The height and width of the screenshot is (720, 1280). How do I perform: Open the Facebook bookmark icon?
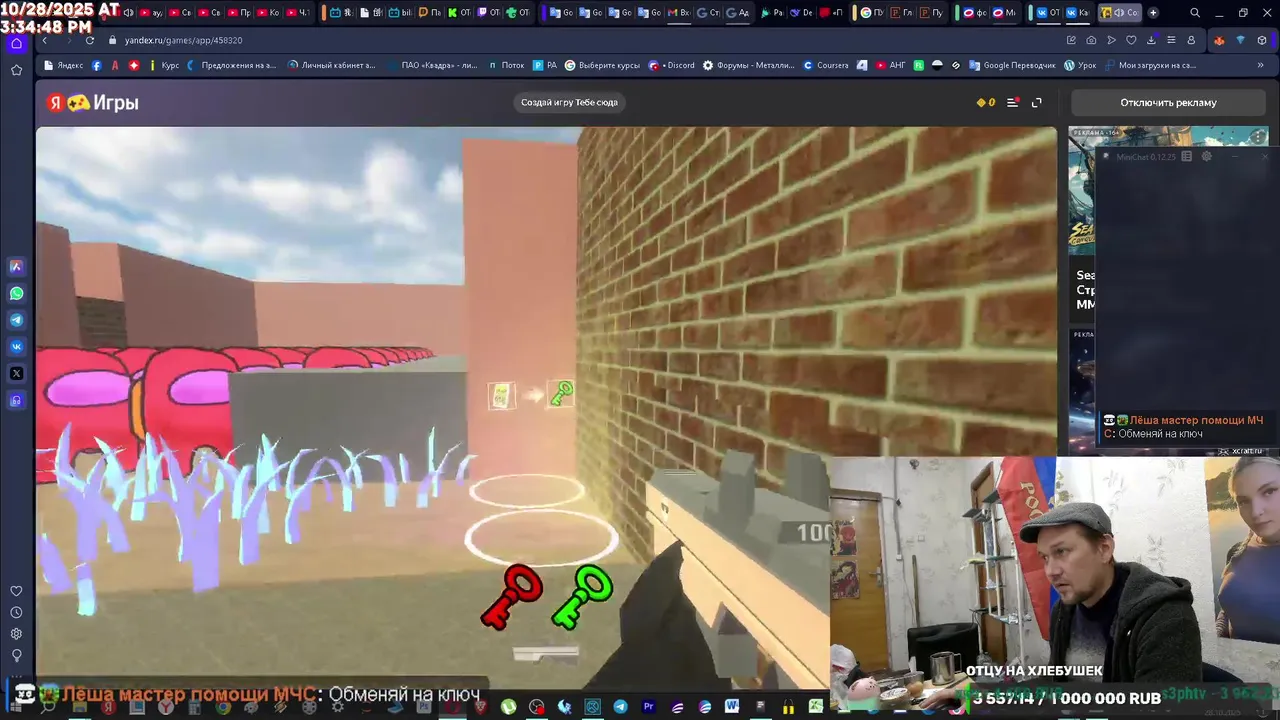coord(97,65)
